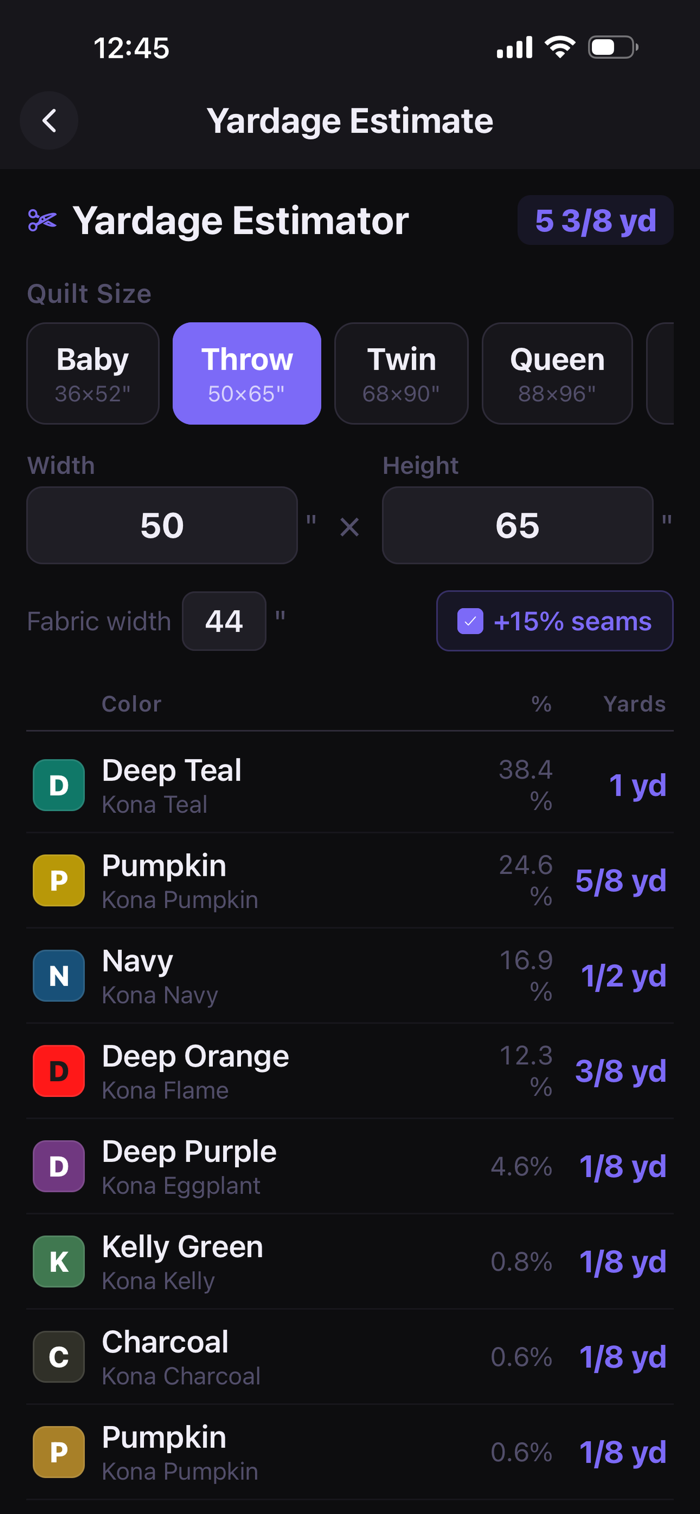Tap the battery indicator icon

[612, 47]
